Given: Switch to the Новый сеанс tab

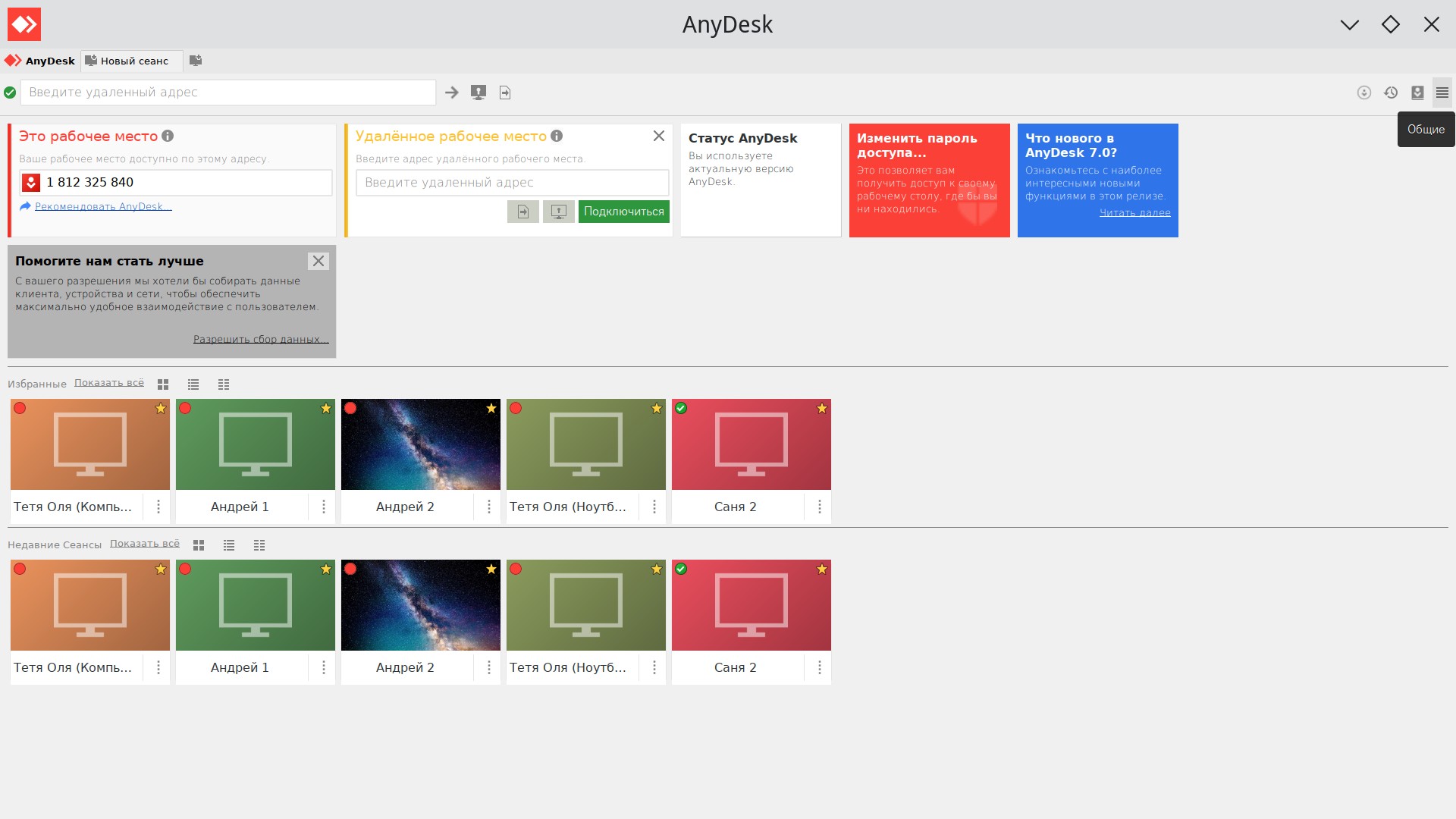Looking at the screenshot, I should tap(132, 61).
